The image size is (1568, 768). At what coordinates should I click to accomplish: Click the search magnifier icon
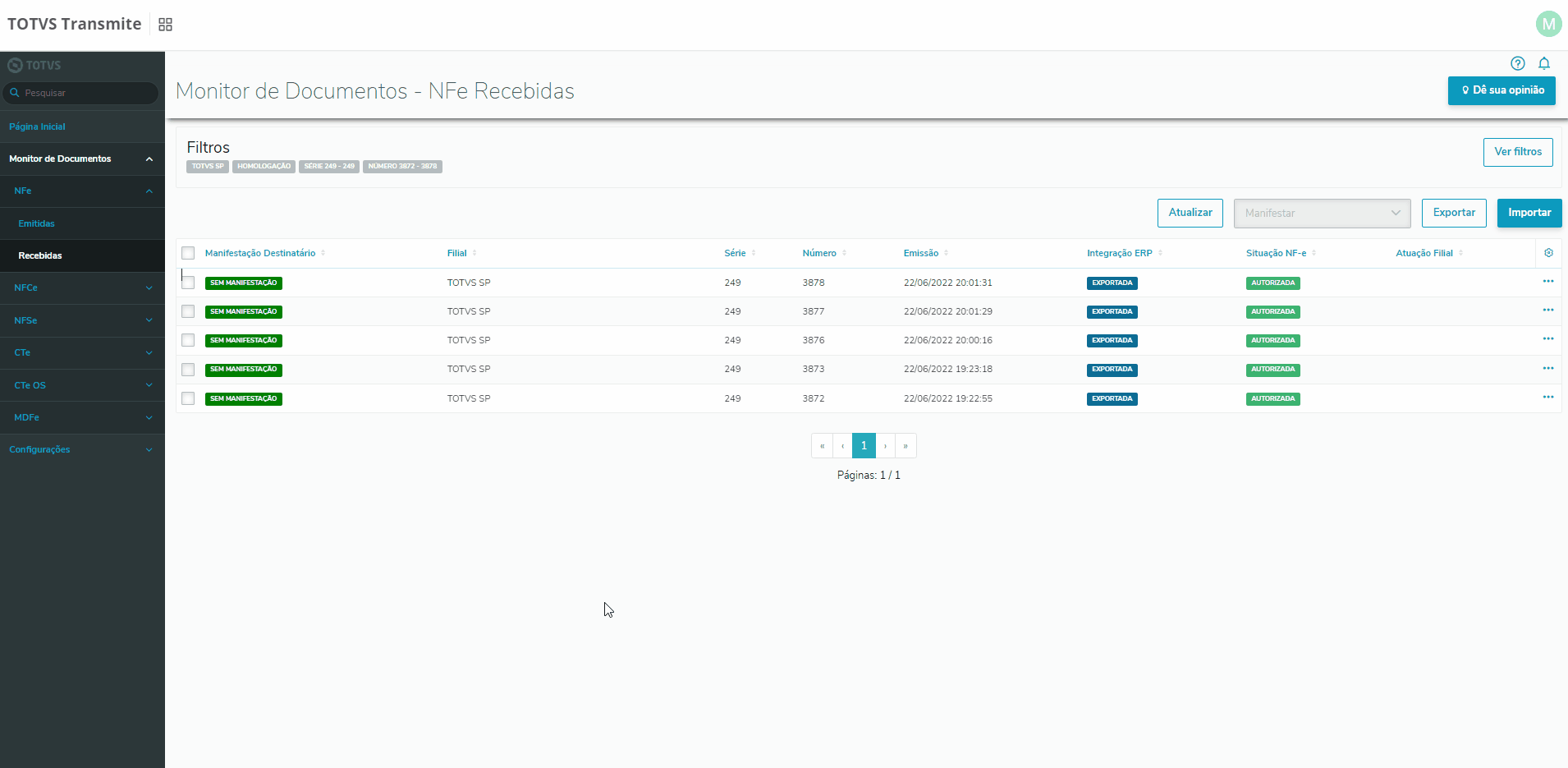(x=15, y=93)
